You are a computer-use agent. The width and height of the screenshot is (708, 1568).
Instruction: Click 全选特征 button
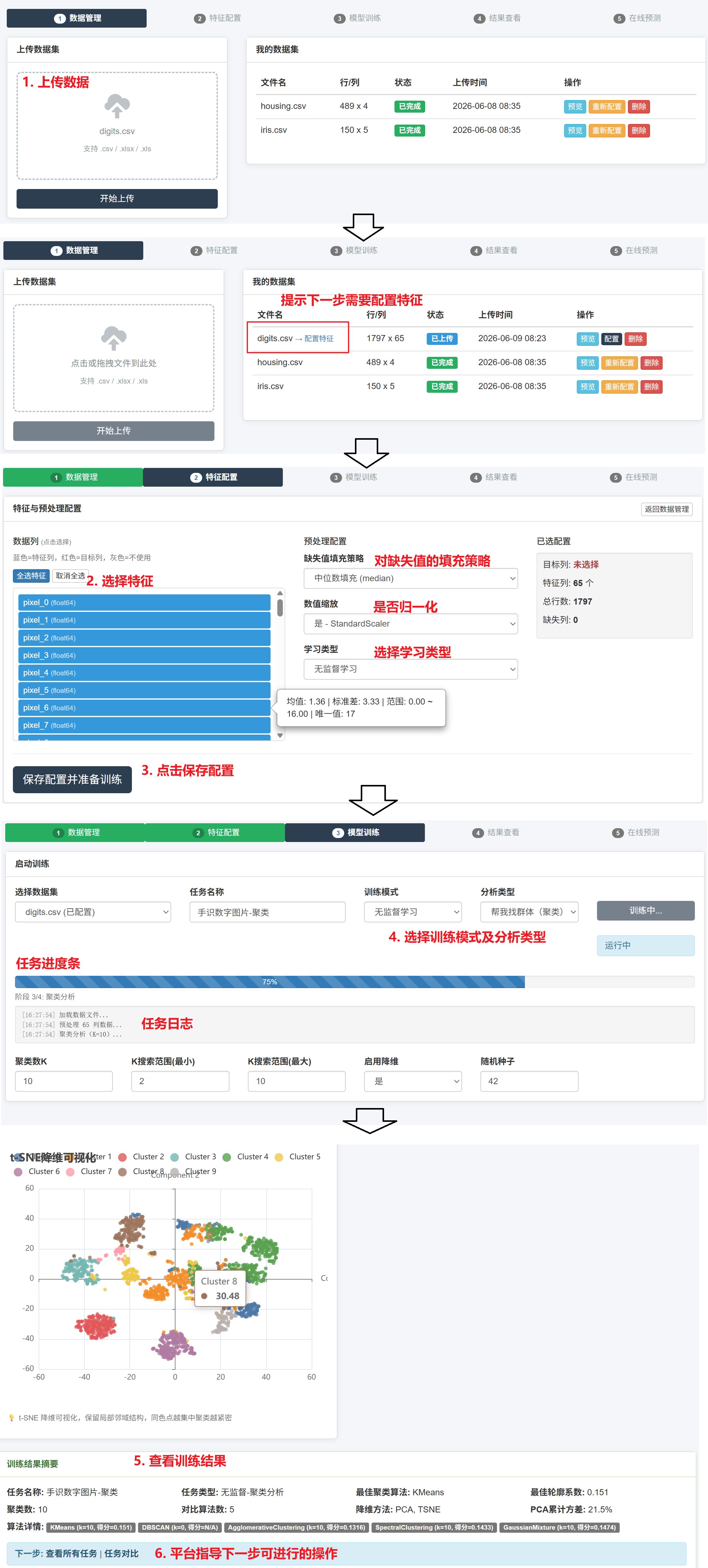pos(31,576)
